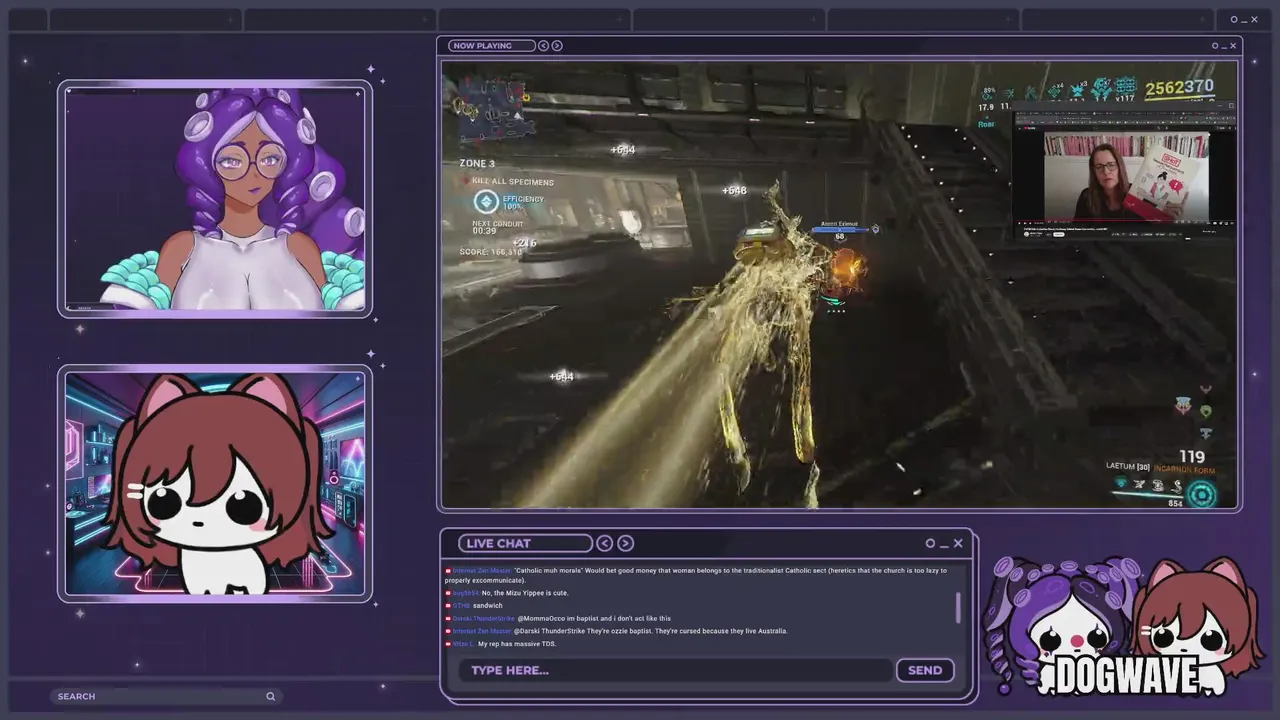Click the Live Chat scrollbar thumb

coord(958,607)
